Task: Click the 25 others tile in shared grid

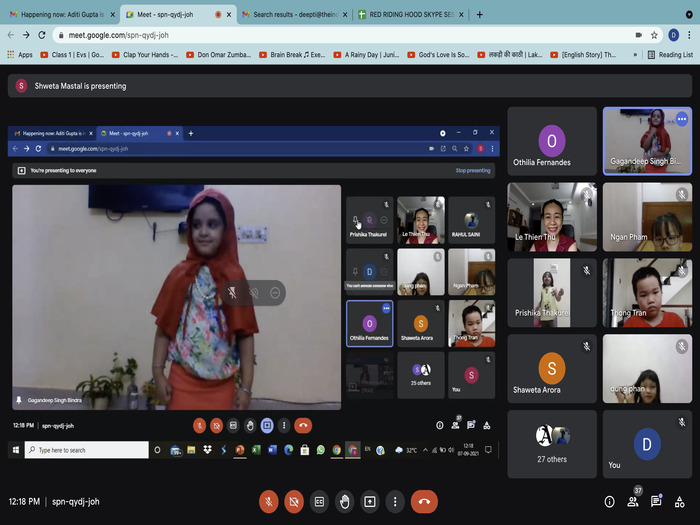Action: click(x=421, y=375)
